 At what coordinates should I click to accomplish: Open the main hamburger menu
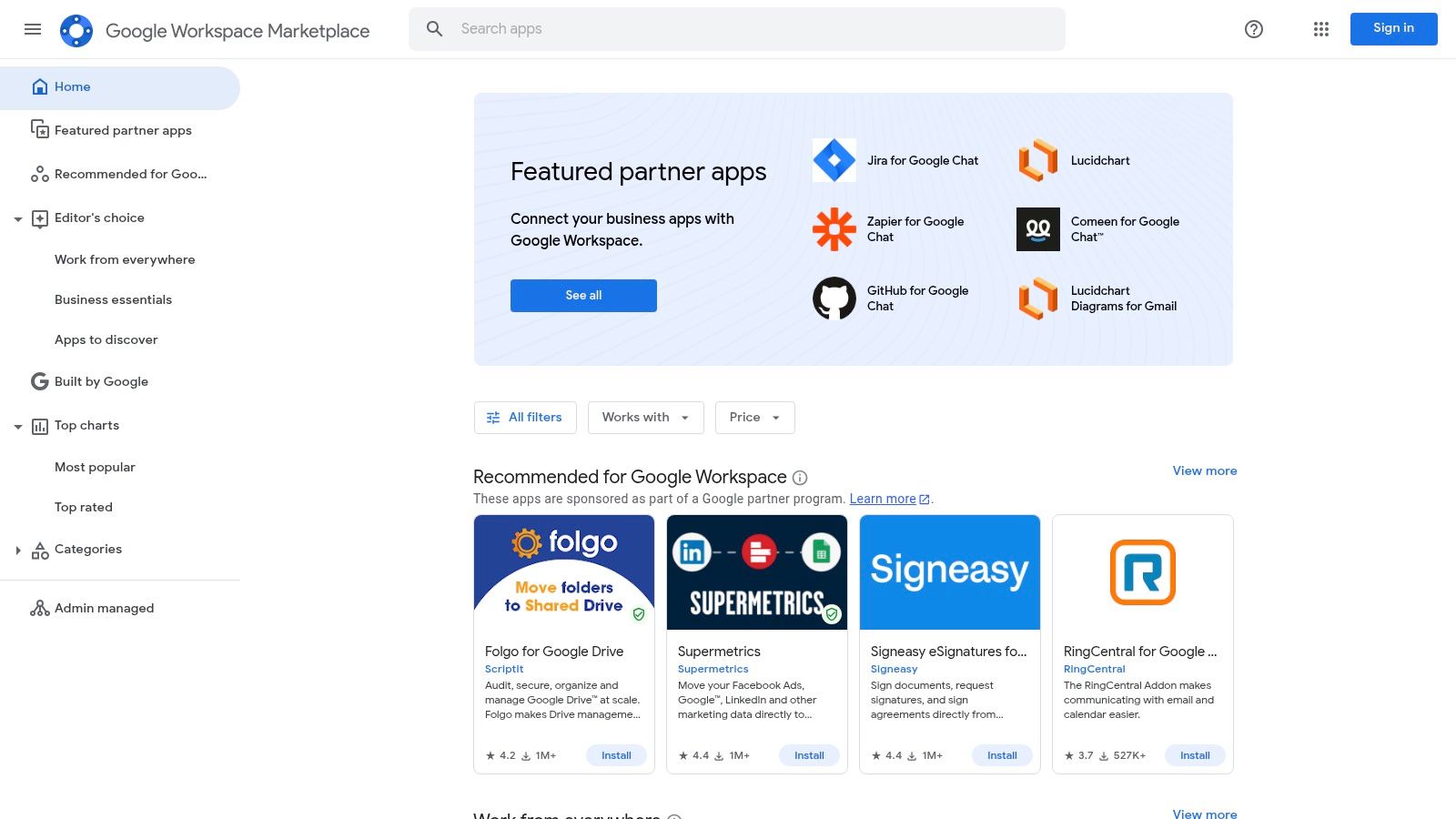33,29
